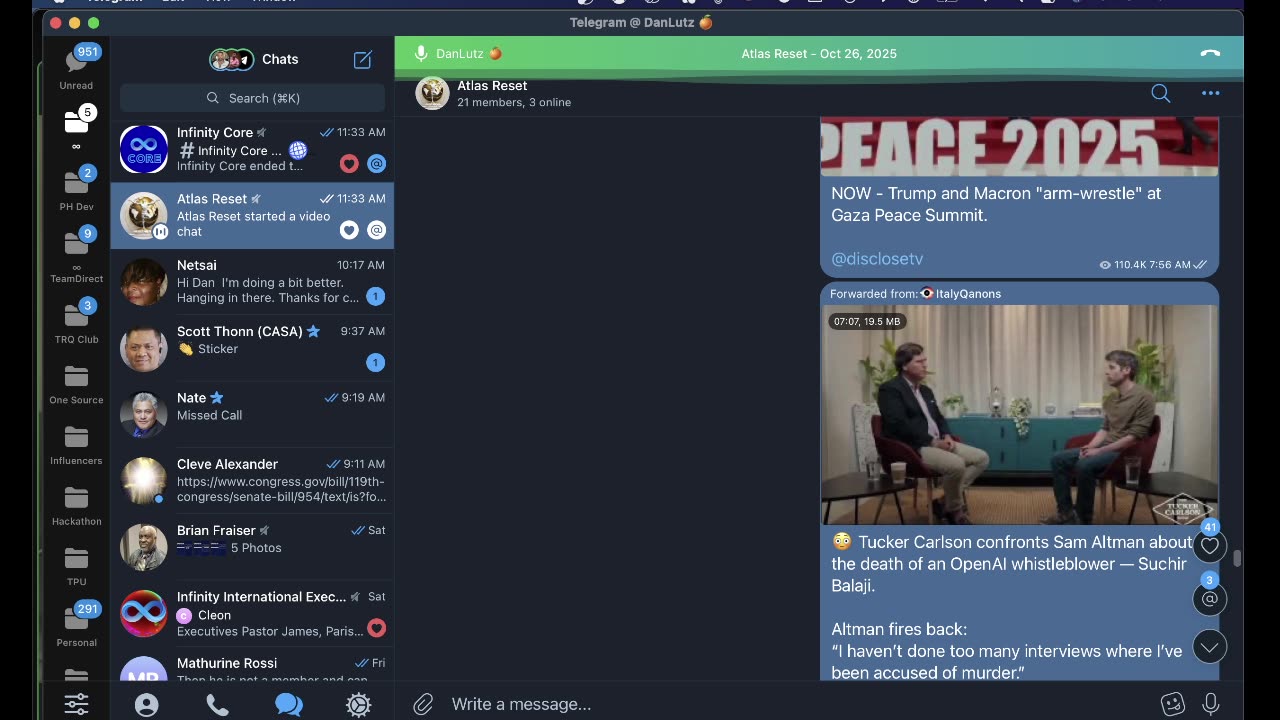Click the heart reaction badge on Infinity Core
Viewport: 1280px width, 720px height.
click(349, 164)
